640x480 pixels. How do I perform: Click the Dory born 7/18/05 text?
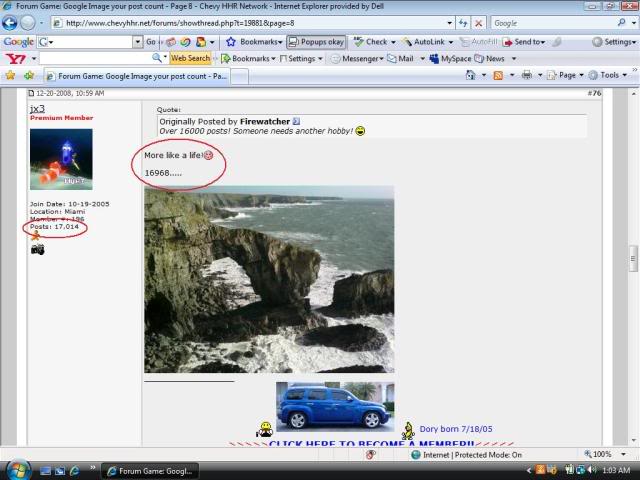(x=456, y=429)
